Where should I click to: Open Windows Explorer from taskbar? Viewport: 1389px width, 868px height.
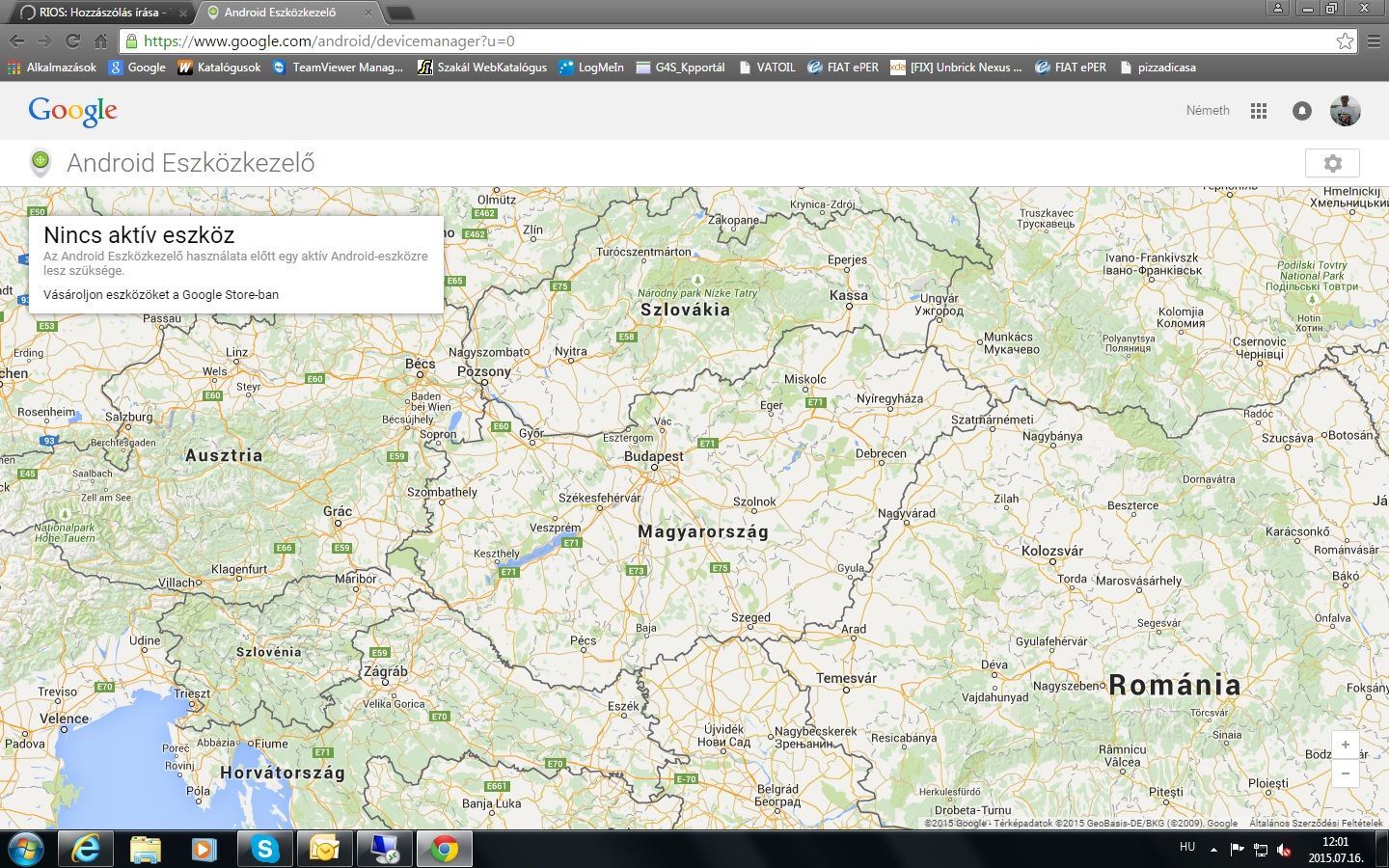[x=146, y=849]
